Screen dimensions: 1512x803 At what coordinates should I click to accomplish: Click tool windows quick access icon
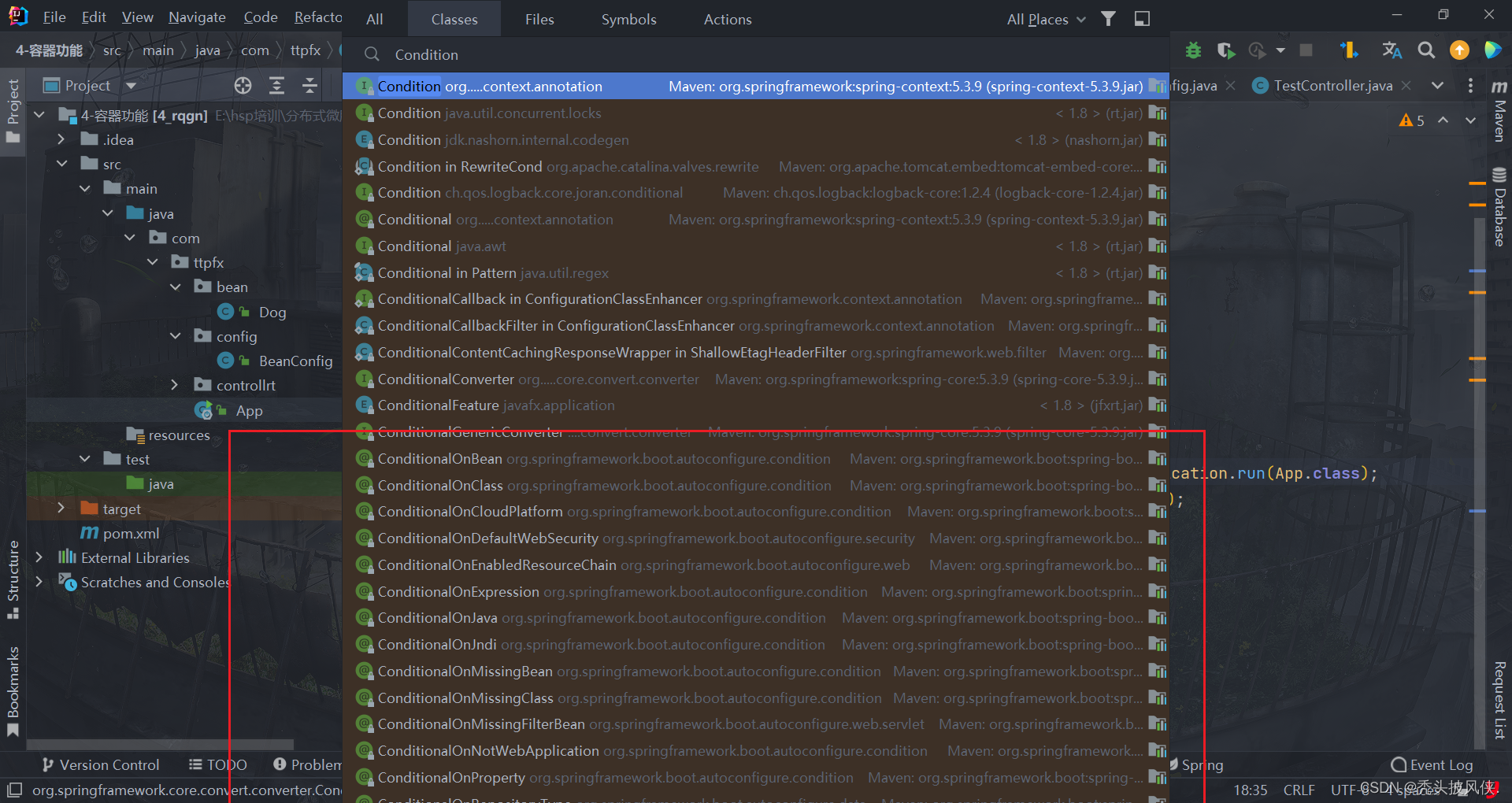pyautogui.click(x=14, y=789)
